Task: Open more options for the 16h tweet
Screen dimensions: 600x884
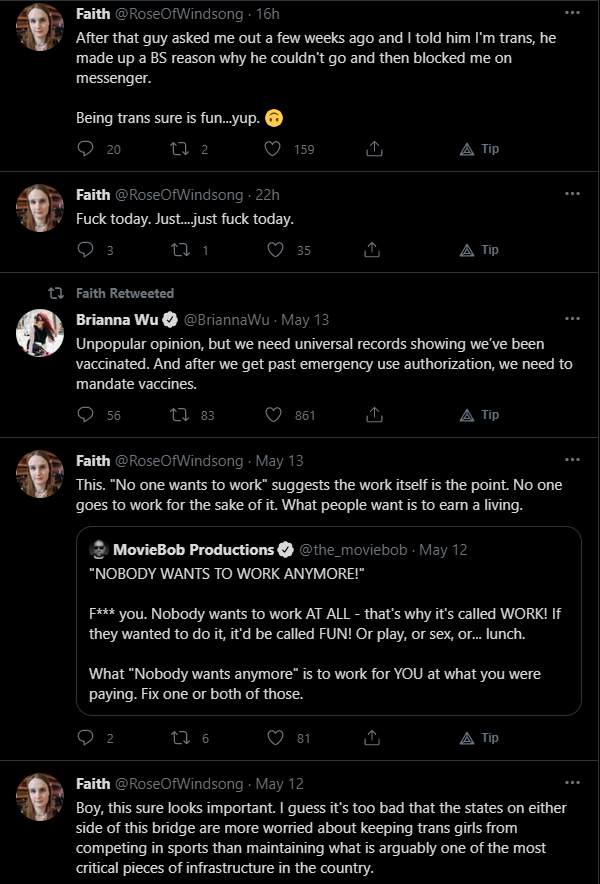Action: [572, 12]
